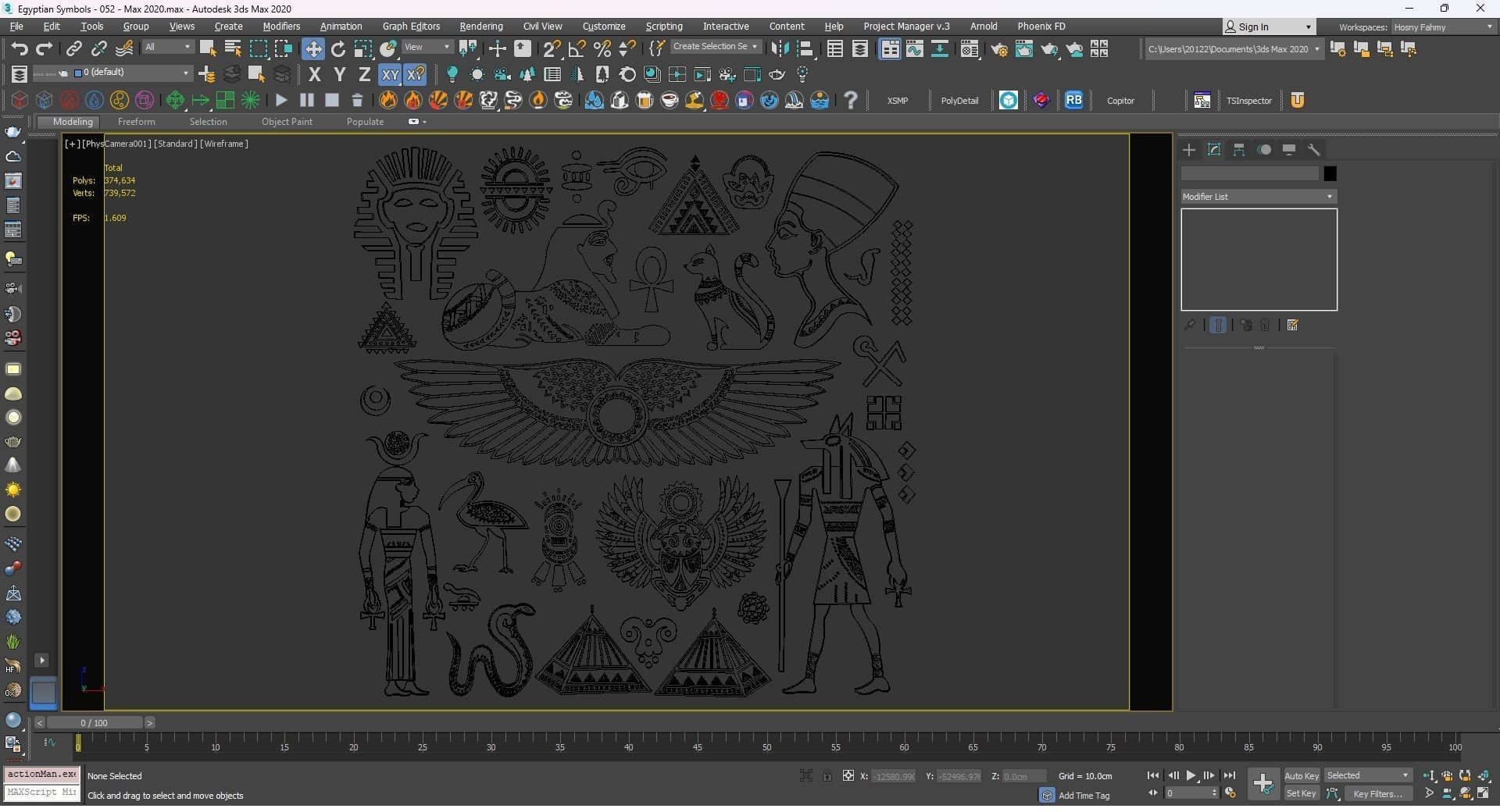Open the Curve Editor icon
Viewport: 1500px width, 812px height.
pyautogui.click(x=915, y=48)
